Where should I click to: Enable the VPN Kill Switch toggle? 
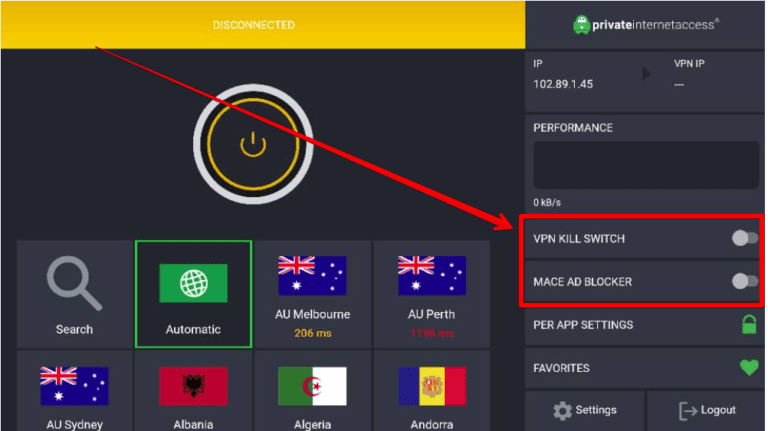pos(744,239)
